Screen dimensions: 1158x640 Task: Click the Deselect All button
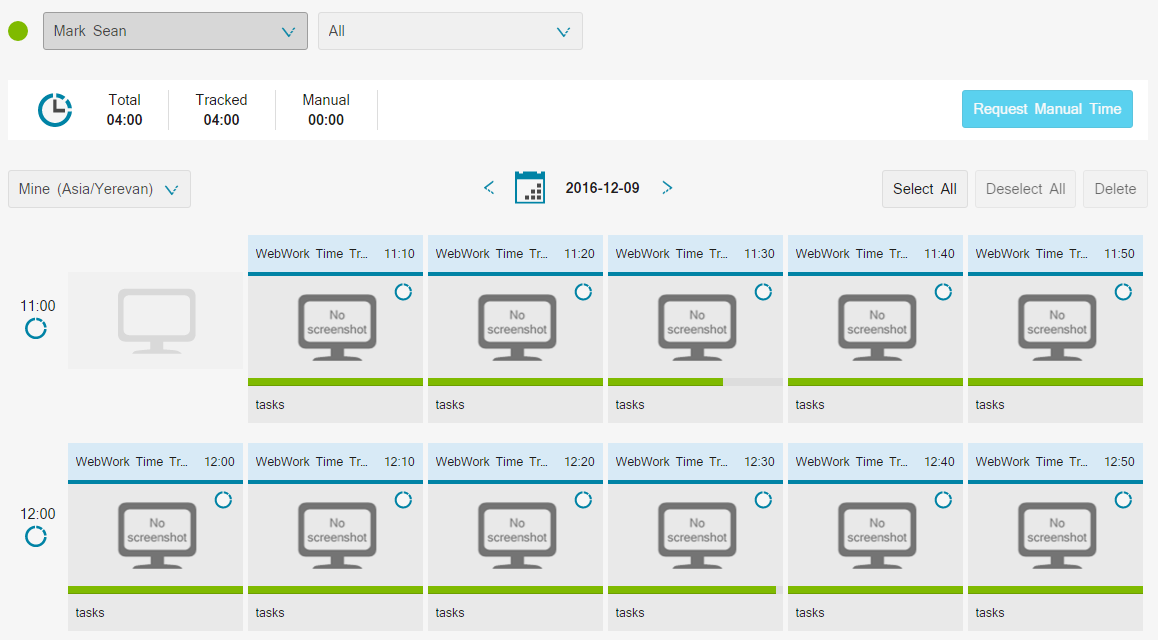coord(1026,189)
